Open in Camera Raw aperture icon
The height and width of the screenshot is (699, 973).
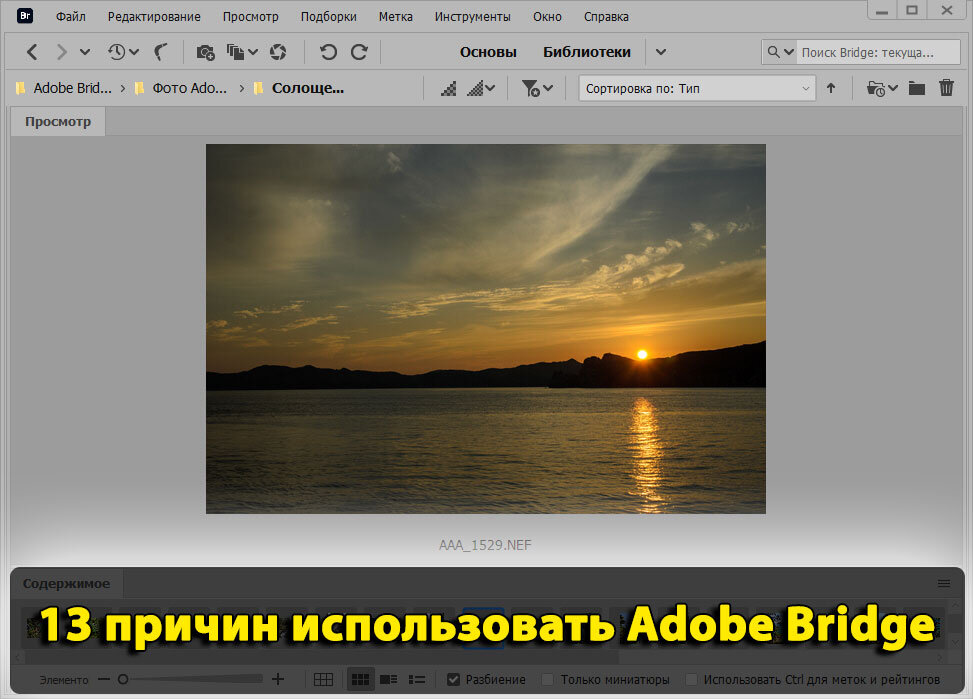(278, 52)
